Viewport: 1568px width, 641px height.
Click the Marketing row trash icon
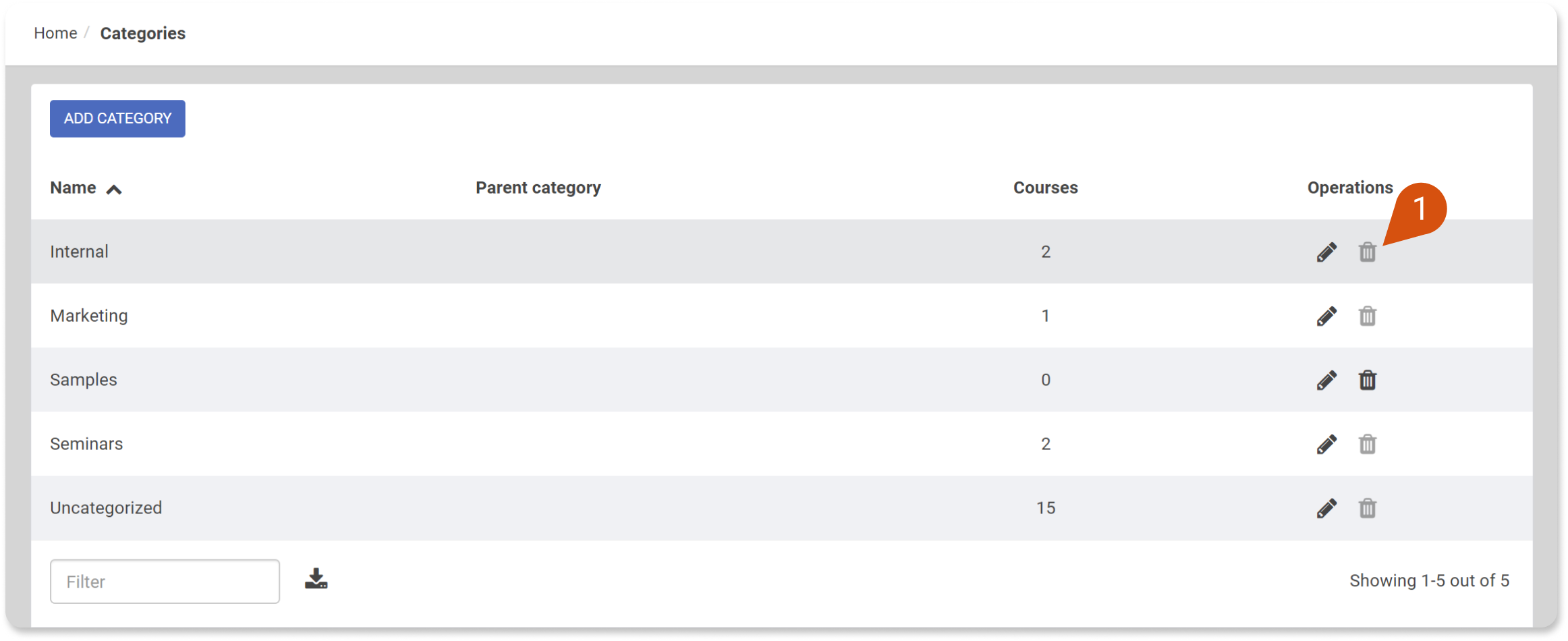(x=1367, y=316)
